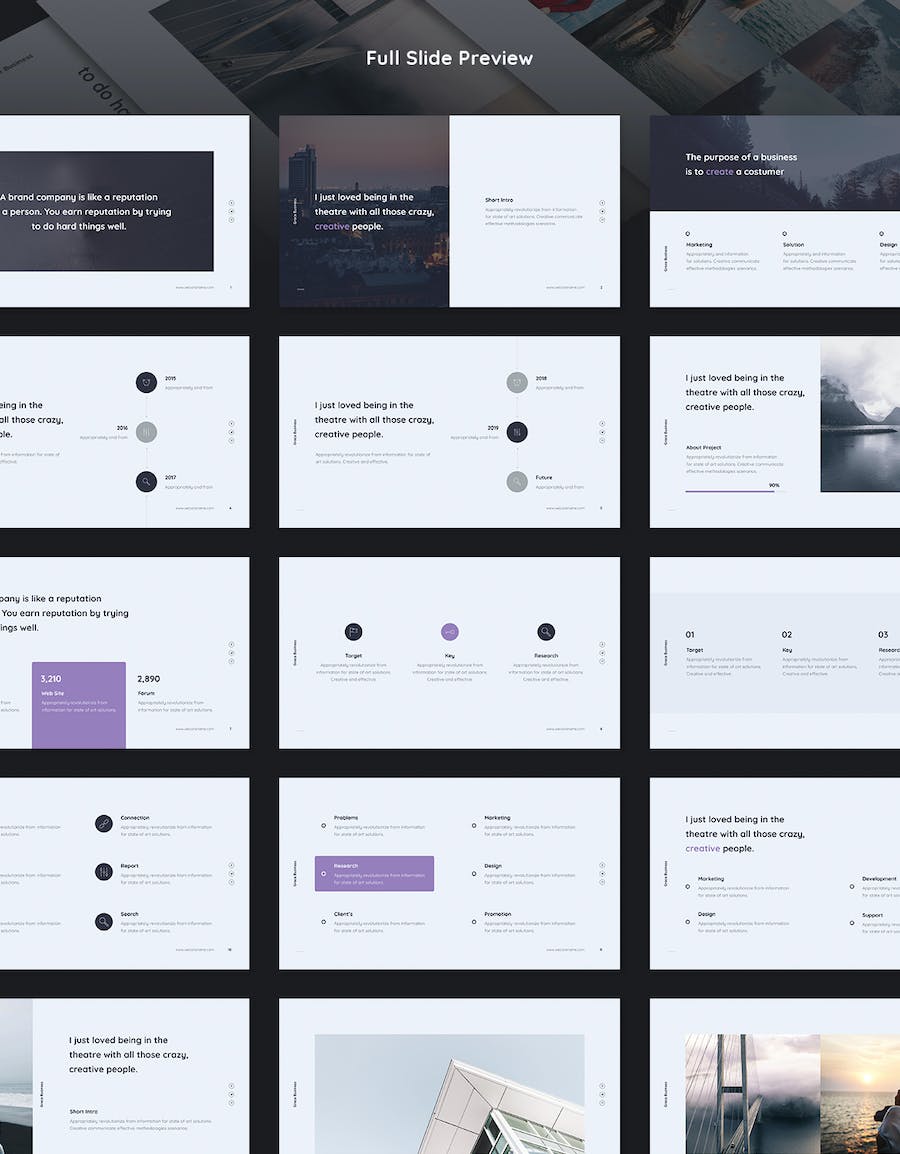Click the alarm clock icon beside 2015
Image resolution: width=900 pixels, height=1154 pixels.
tap(147, 383)
